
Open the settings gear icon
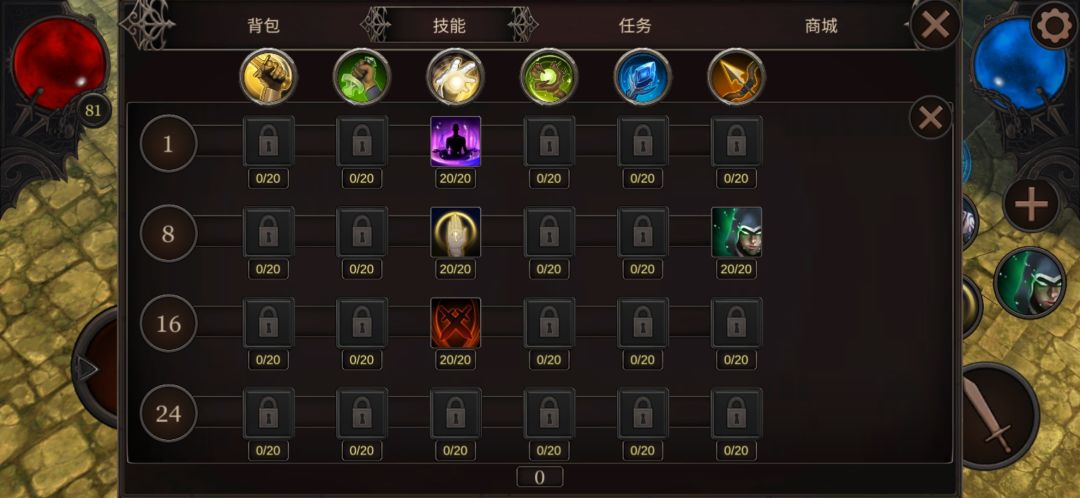[1055, 25]
